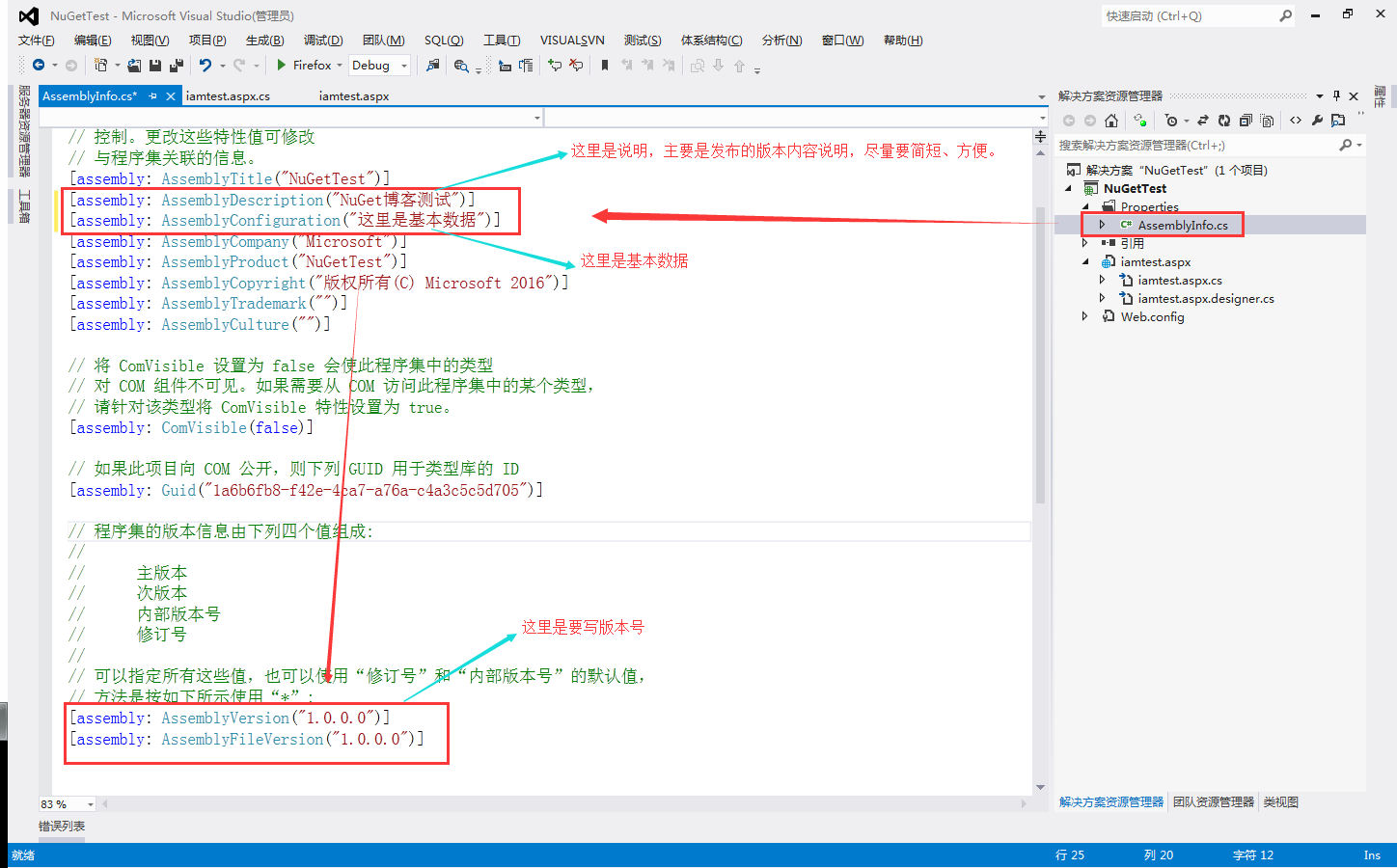Viewport: 1397px width, 868px height.
Task: Toggle pin on the AssemblyInfo.cs tab
Action: click(x=152, y=96)
